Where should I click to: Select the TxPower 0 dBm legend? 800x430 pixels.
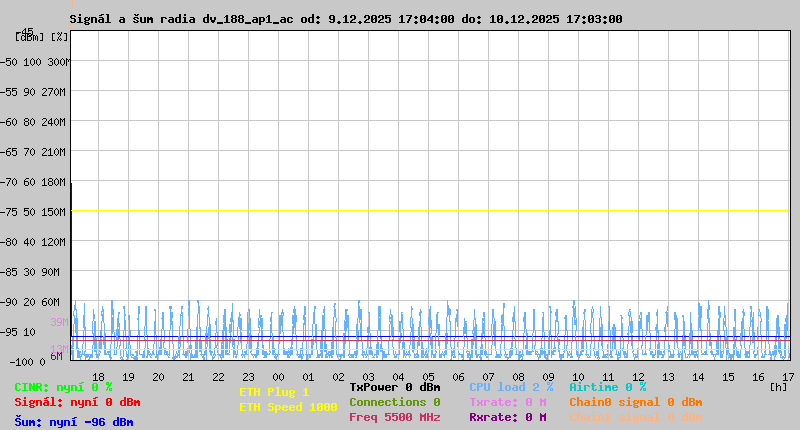(394, 387)
